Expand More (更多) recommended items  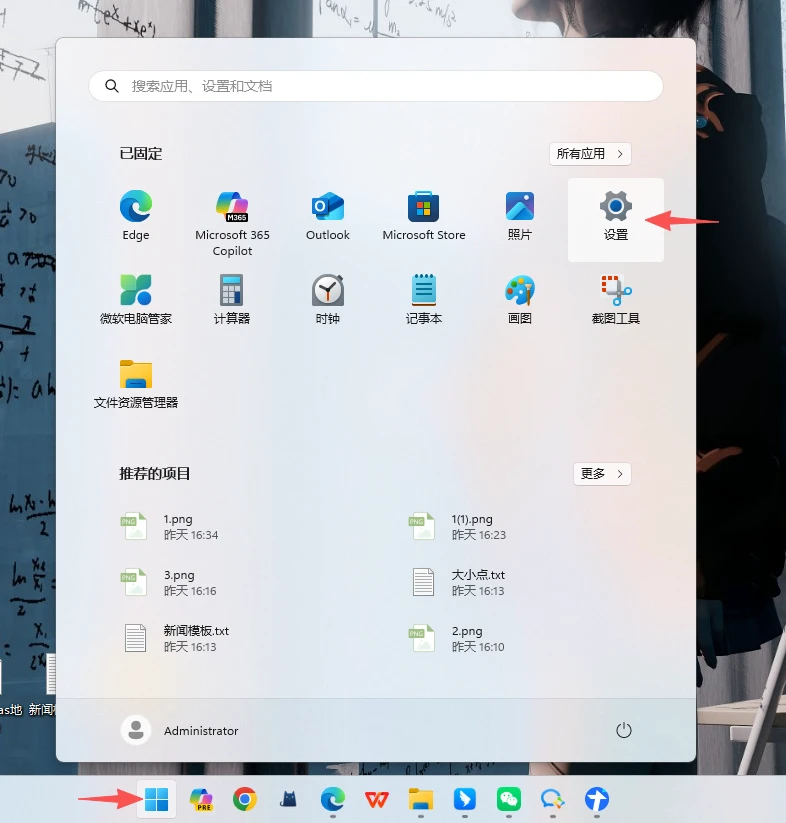tap(602, 474)
